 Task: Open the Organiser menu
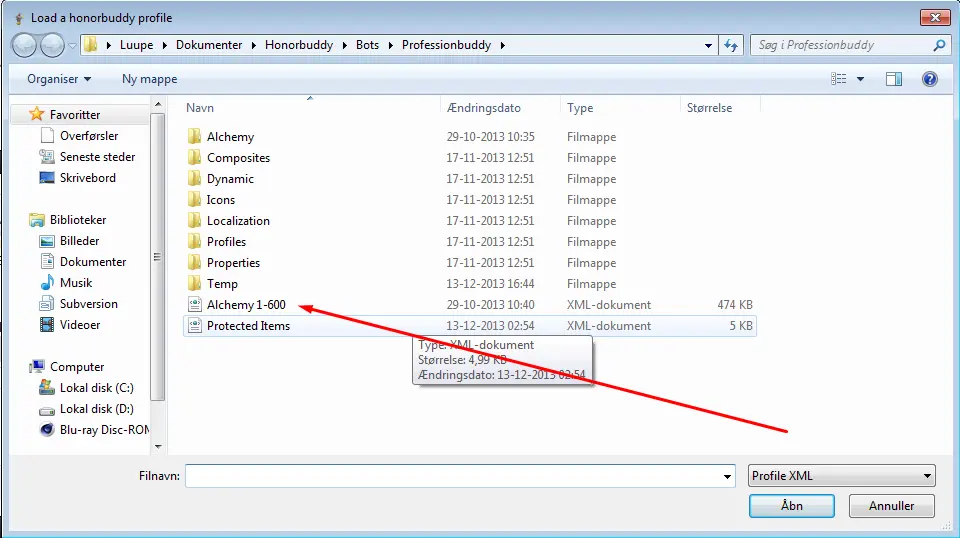59,79
